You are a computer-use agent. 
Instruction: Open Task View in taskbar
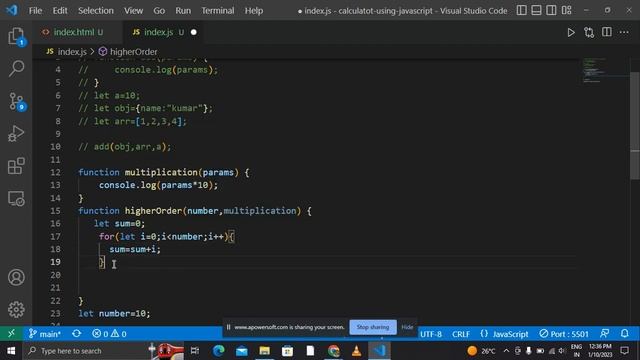point(195,351)
